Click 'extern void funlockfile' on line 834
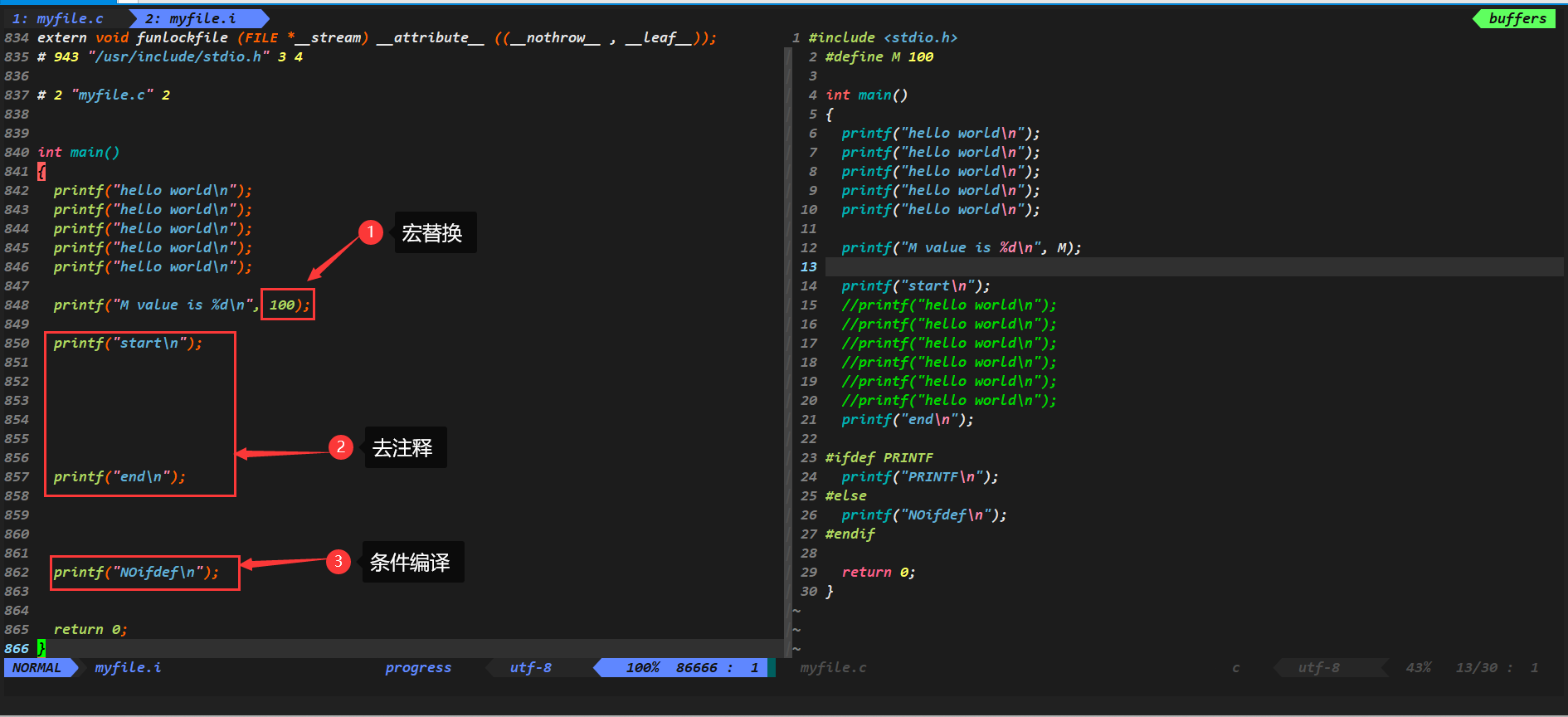Image resolution: width=1568 pixels, height=717 pixels. 133,38
